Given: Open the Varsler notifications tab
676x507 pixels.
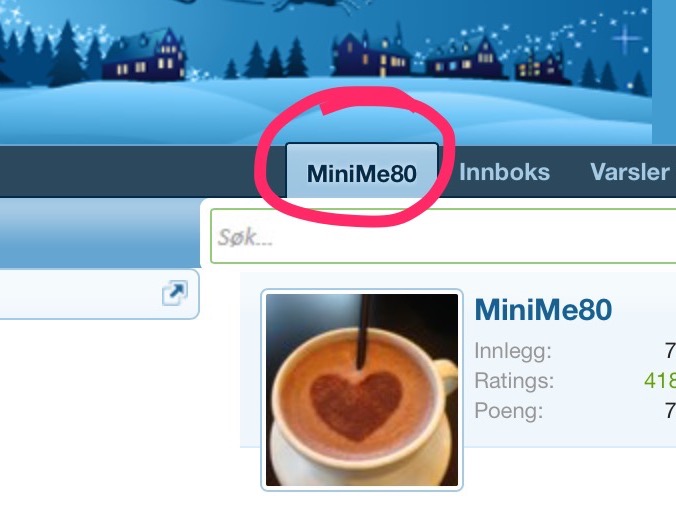Looking at the screenshot, I should coord(629,172).
